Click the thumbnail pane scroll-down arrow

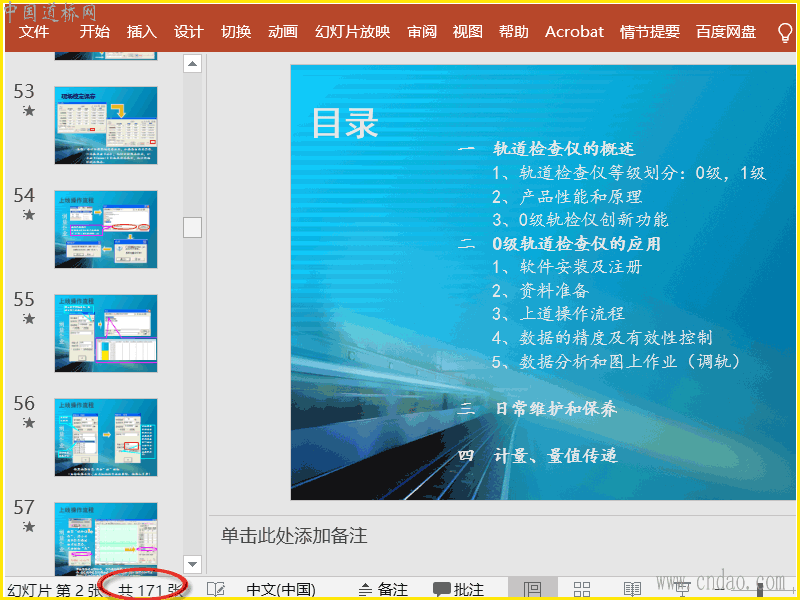click(192, 564)
